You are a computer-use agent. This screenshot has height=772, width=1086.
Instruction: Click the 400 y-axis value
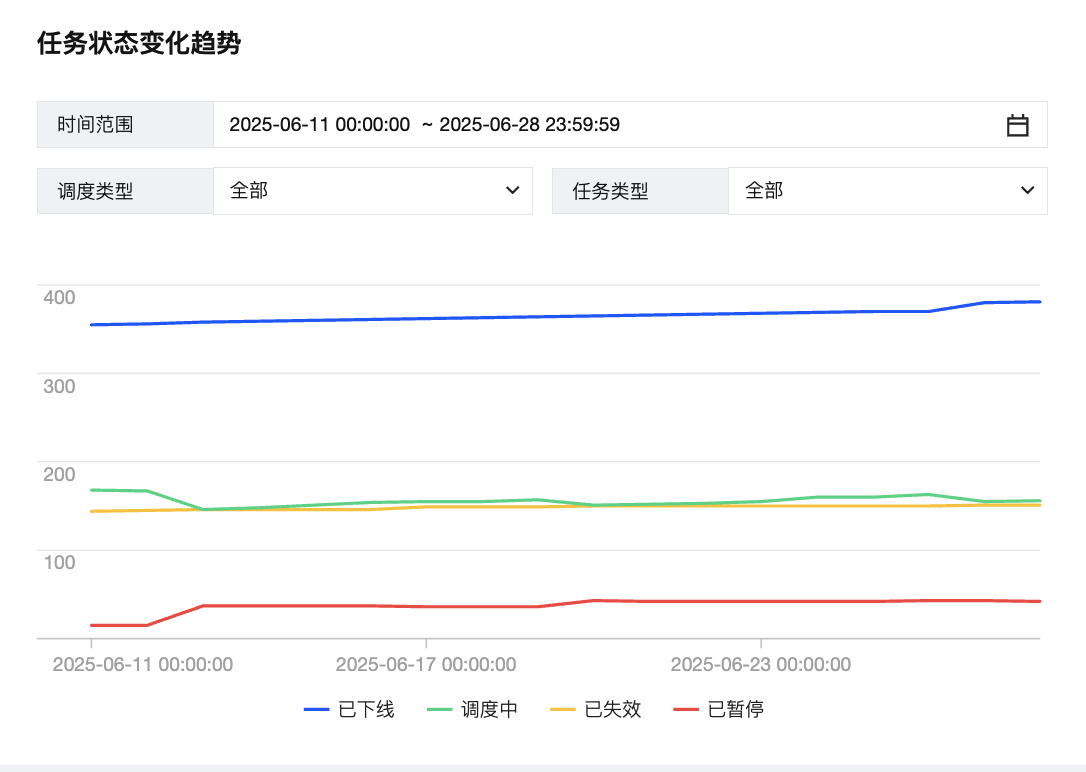pos(59,298)
